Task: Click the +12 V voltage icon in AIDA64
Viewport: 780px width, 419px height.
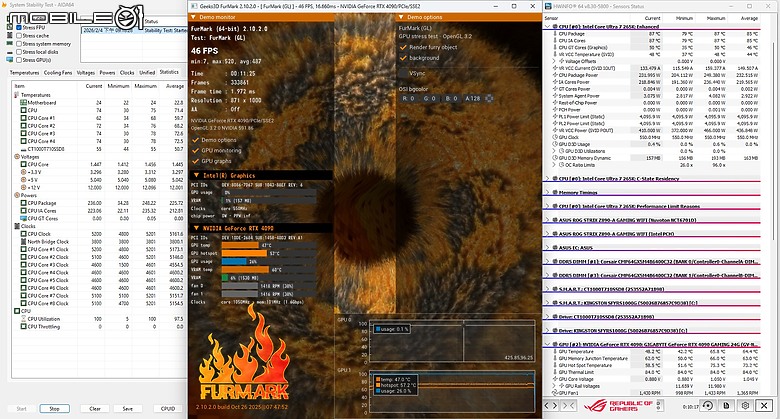Action: coord(23,188)
